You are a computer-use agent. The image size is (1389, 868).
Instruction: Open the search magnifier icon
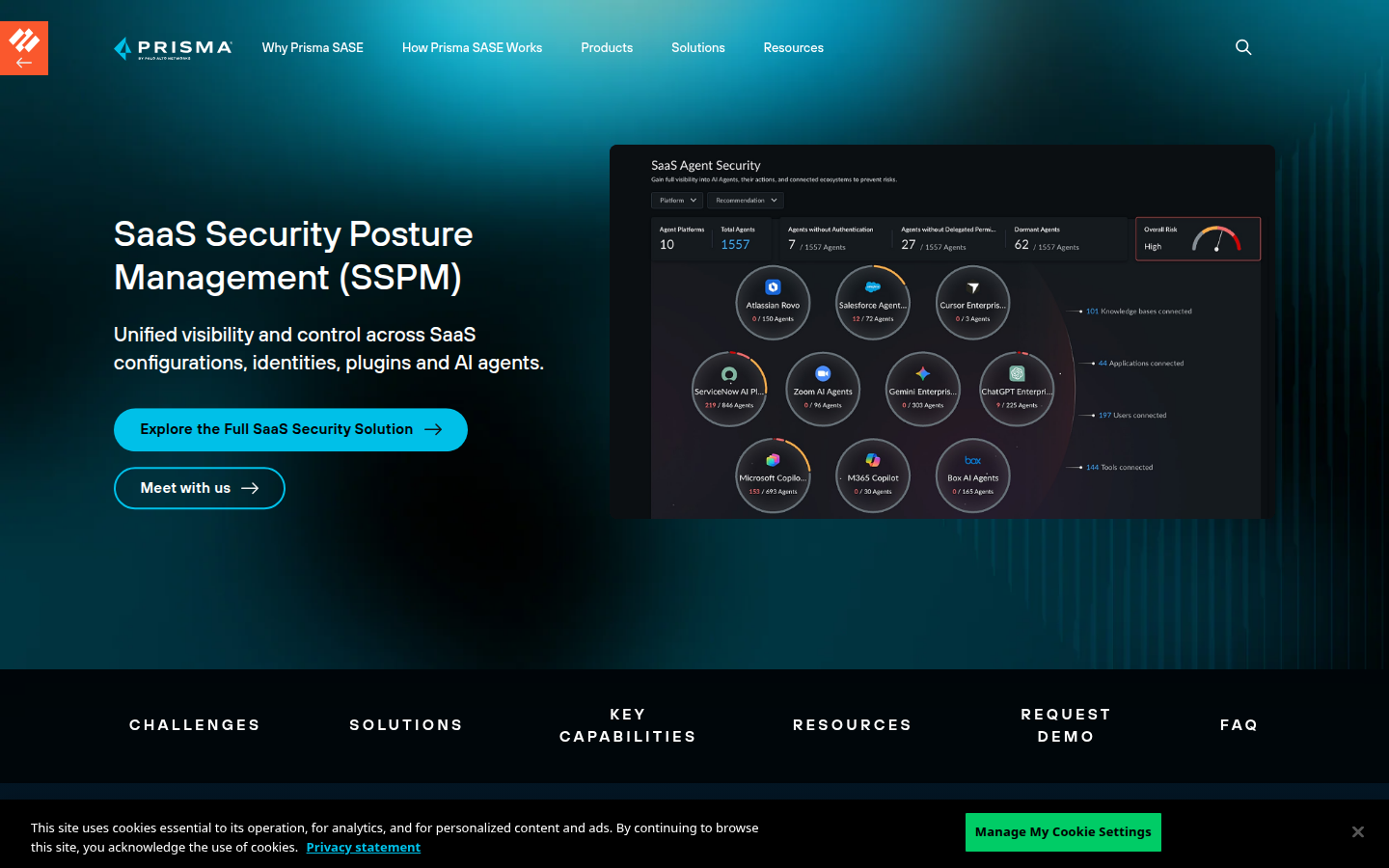[x=1243, y=47]
